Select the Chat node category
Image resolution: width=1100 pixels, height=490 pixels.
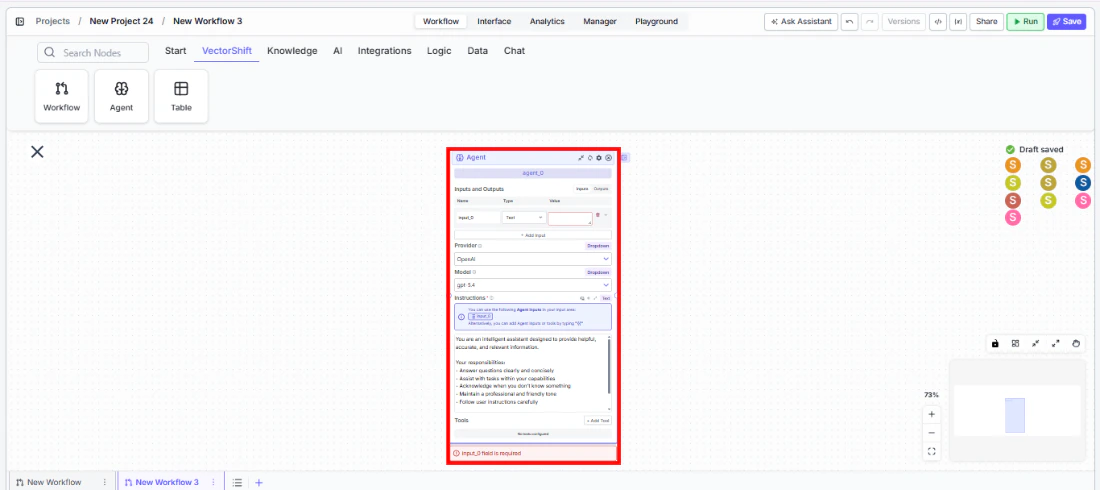click(514, 51)
